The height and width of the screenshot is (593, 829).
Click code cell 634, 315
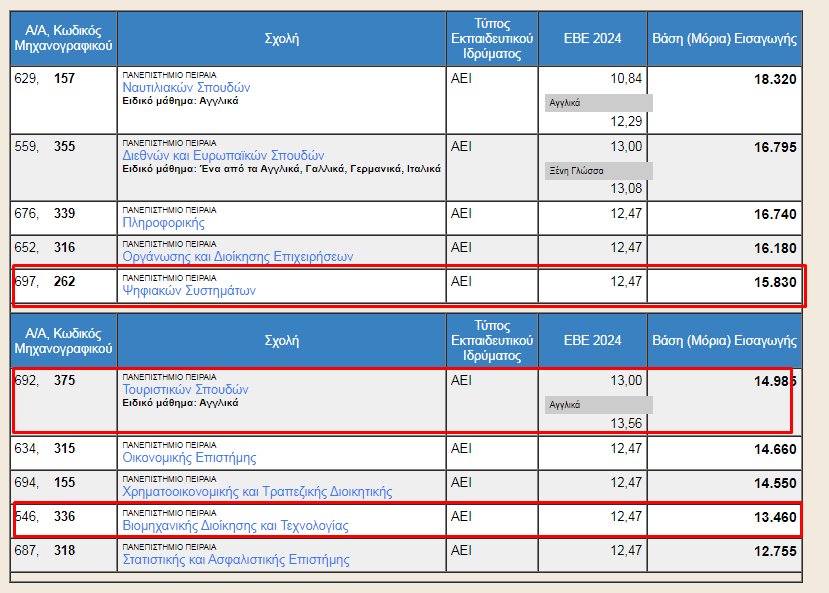63,453
